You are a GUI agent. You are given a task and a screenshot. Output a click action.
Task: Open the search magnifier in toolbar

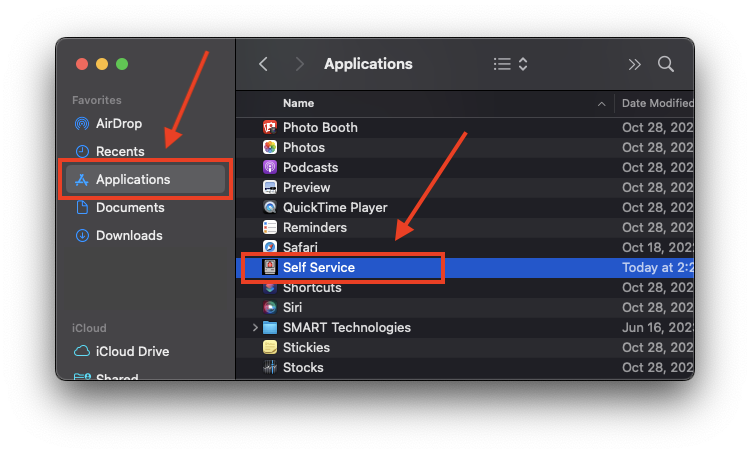[x=666, y=64]
